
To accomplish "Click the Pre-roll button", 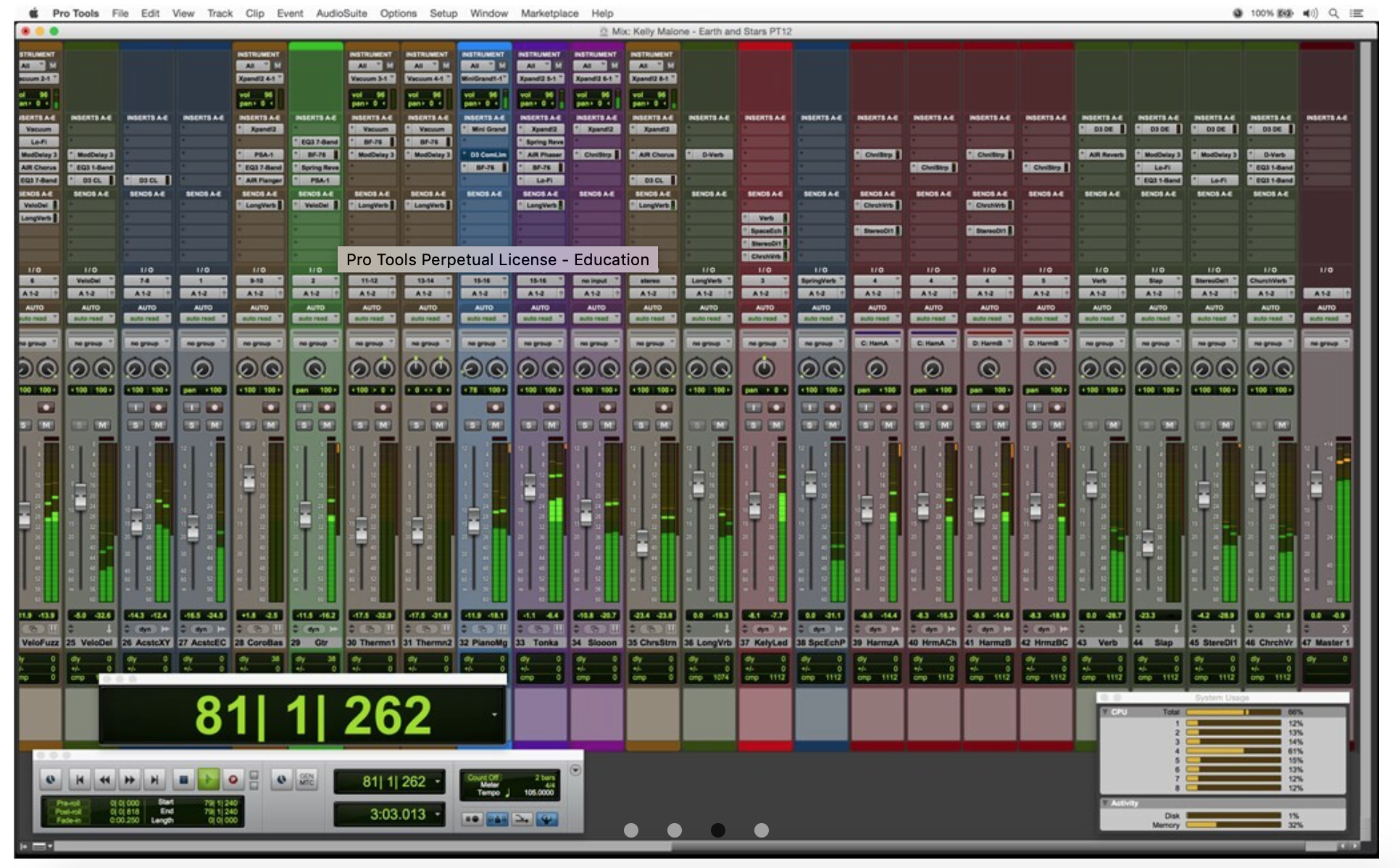I will [68, 803].
